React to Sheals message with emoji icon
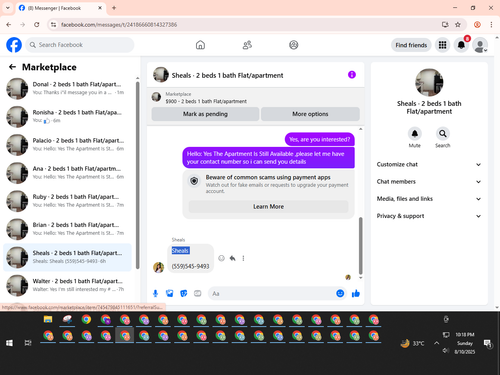Image resolution: width=500 pixels, height=375 pixels. click(x=221, y=258)
